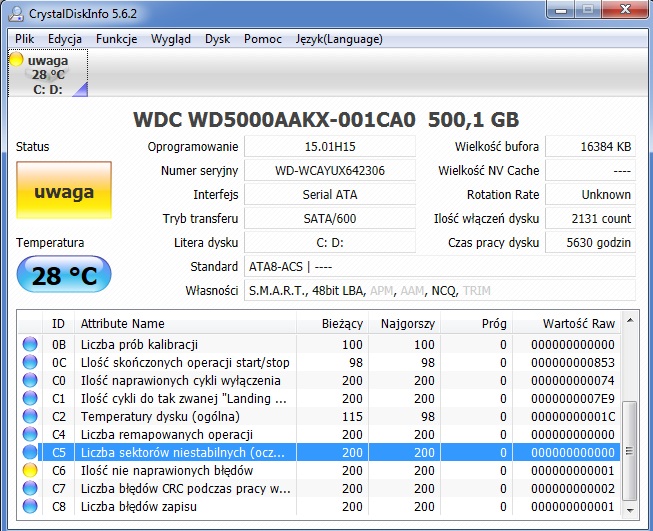Click status icon of selected C5 row
The image size is (653, 531).
click(x=30, y=452)
